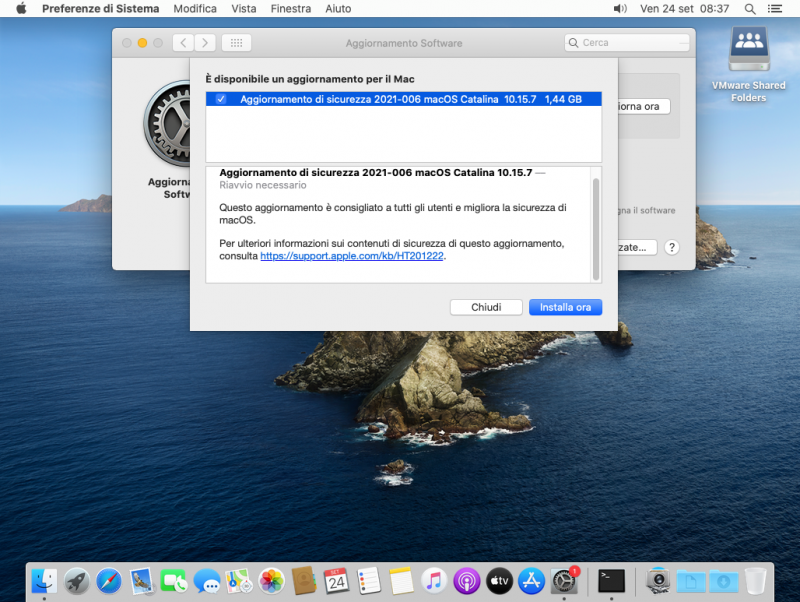Viewport: 800px width, 602px height.
Task: Click the Software Update gear icon
Action: click(167, 123)
